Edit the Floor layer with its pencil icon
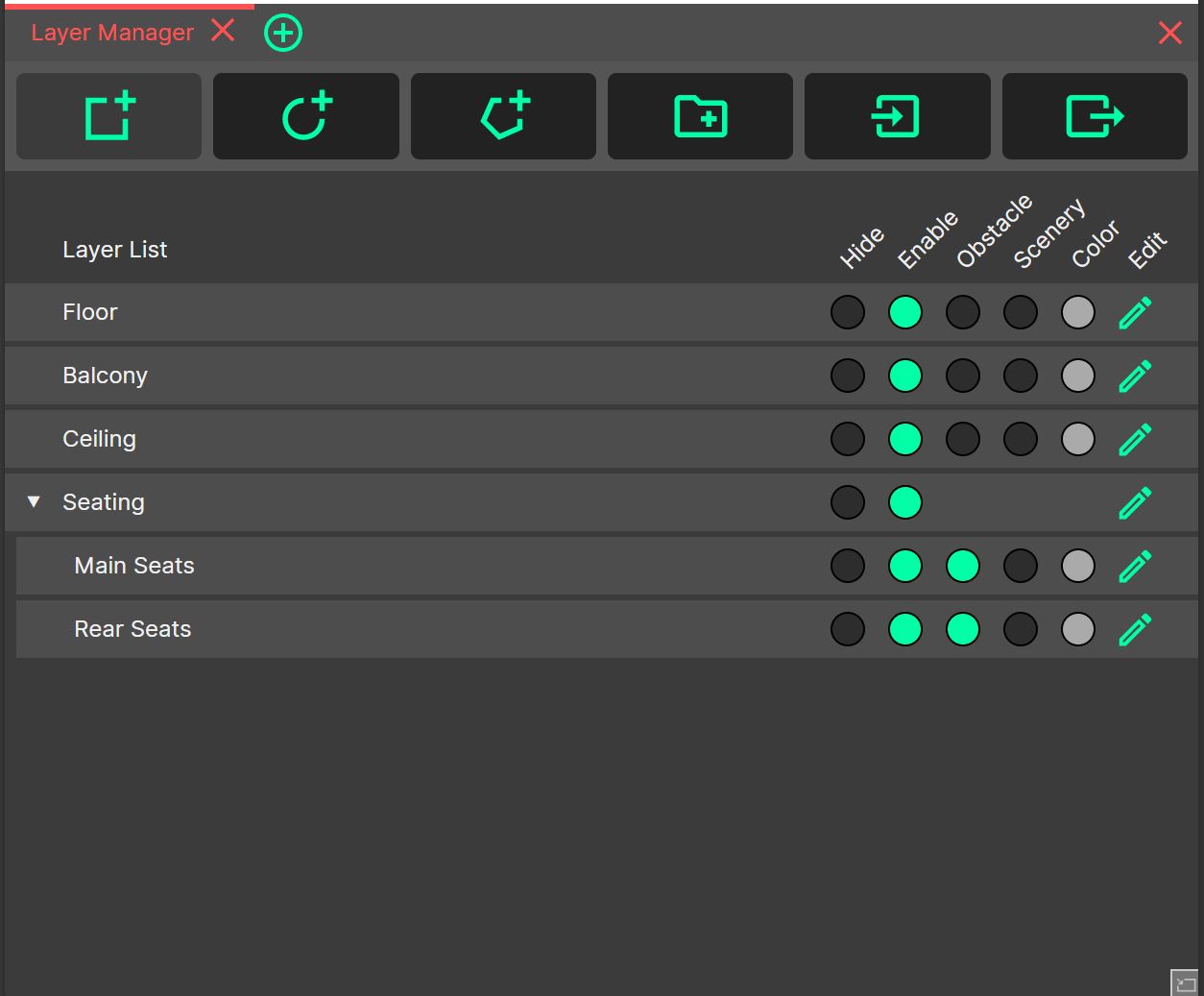This screenshot has width=1204, height=996. 1135,312
